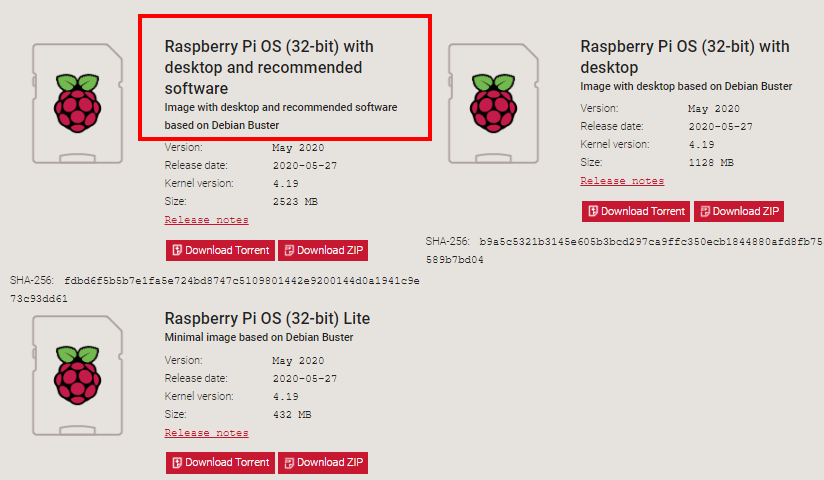Open Release notes for the 2523 MB image

207,220
